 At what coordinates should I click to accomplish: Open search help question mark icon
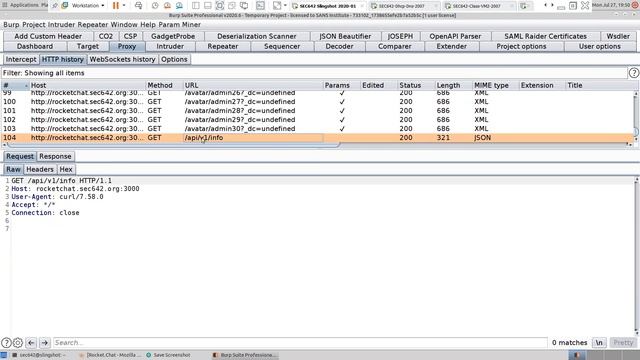6,343
